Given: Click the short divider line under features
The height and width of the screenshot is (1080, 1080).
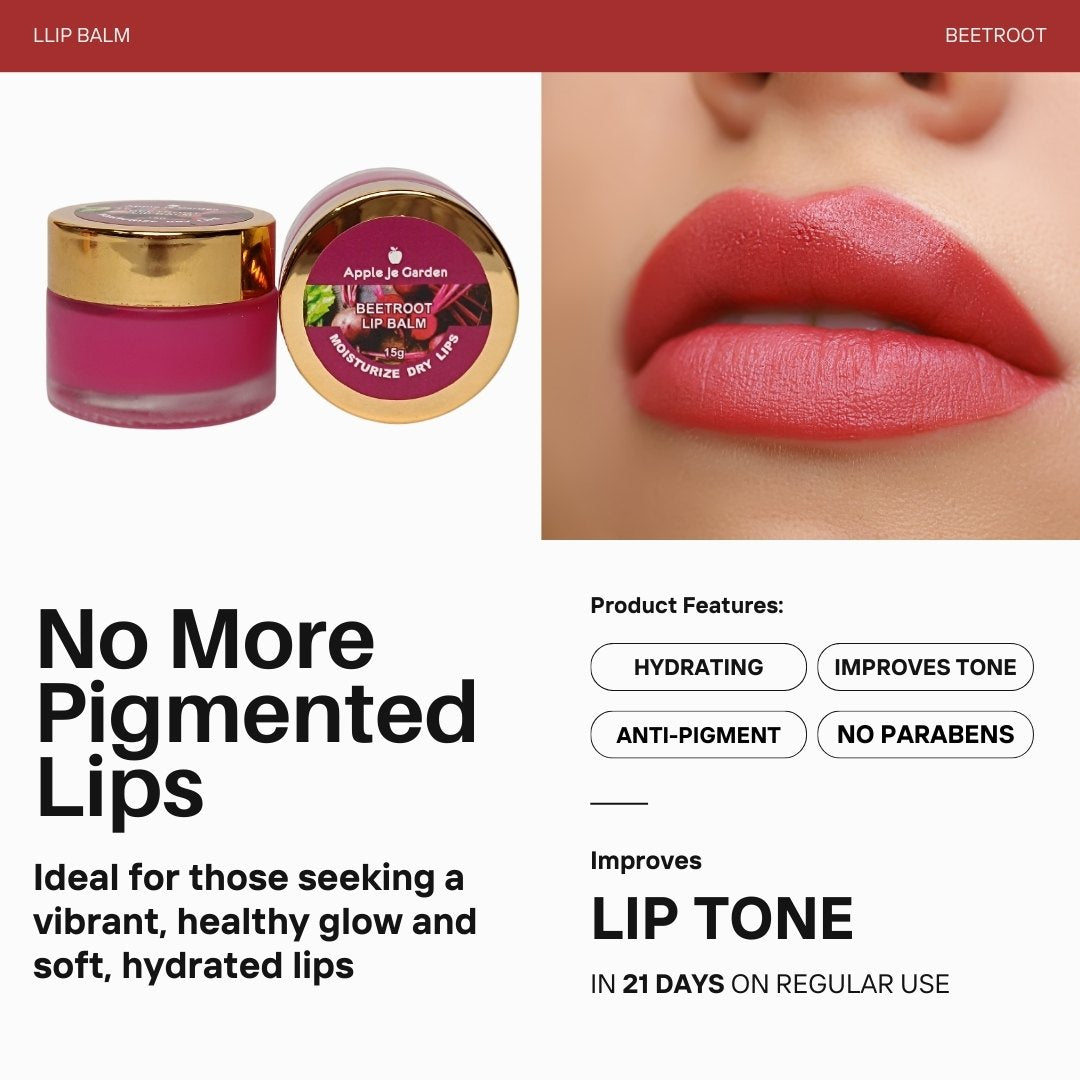Looking at the screenshot, I should coord(619,803).
